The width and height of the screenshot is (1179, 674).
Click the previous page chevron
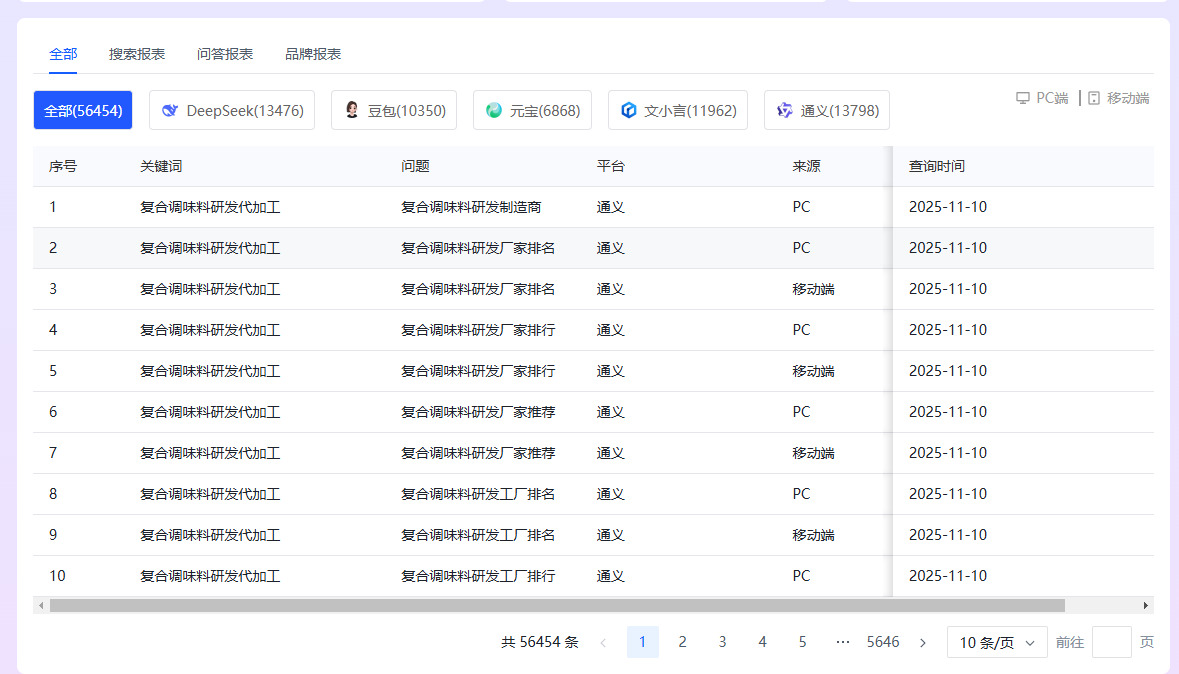click(603, 642)
